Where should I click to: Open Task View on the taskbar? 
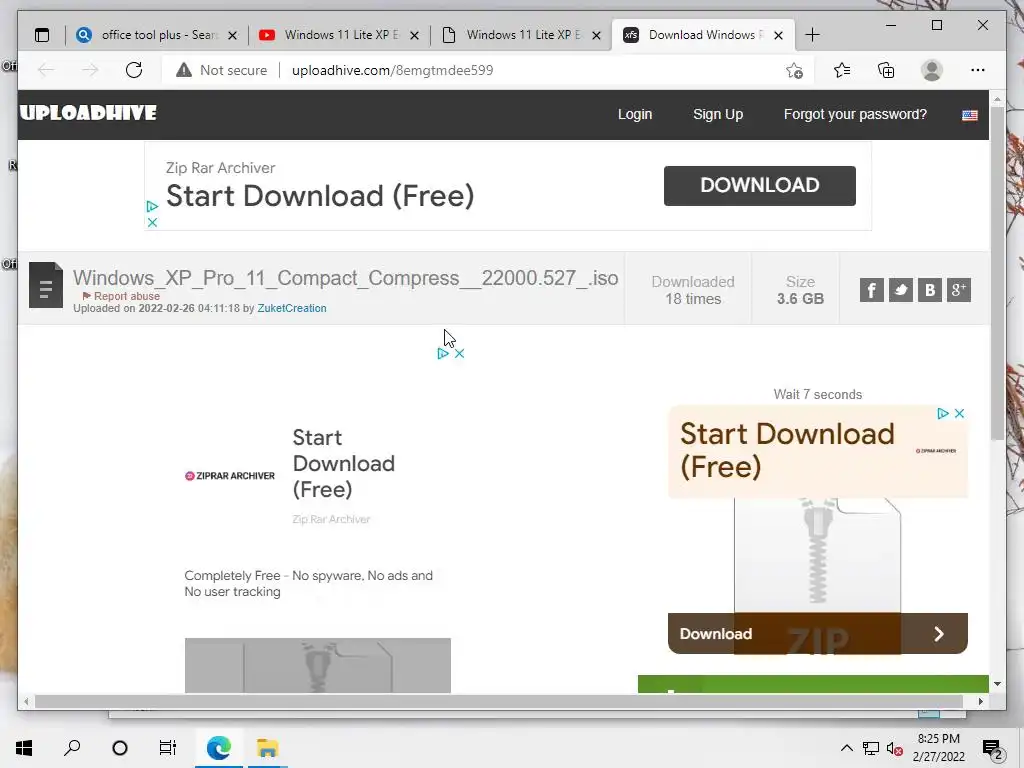(x=168, y=748)
